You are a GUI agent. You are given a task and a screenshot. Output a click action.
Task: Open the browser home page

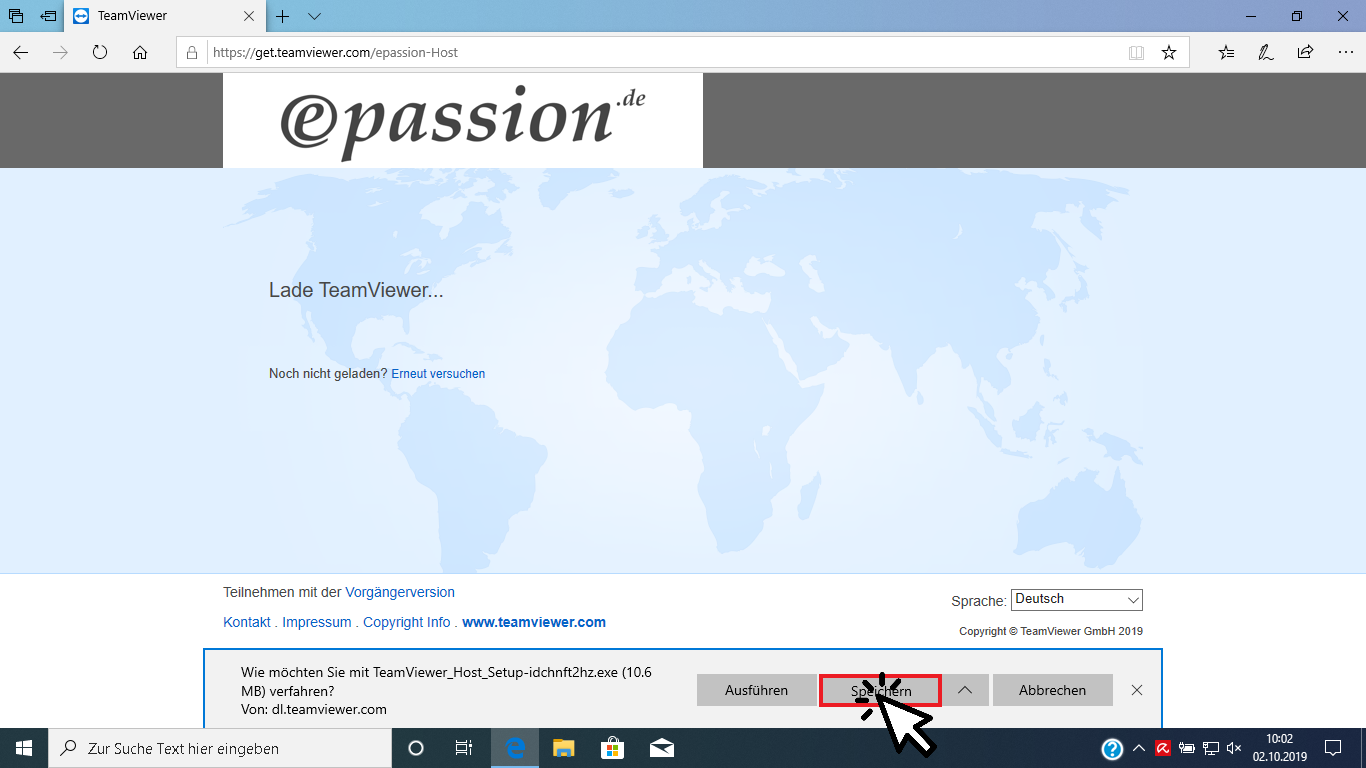[140, 52]
